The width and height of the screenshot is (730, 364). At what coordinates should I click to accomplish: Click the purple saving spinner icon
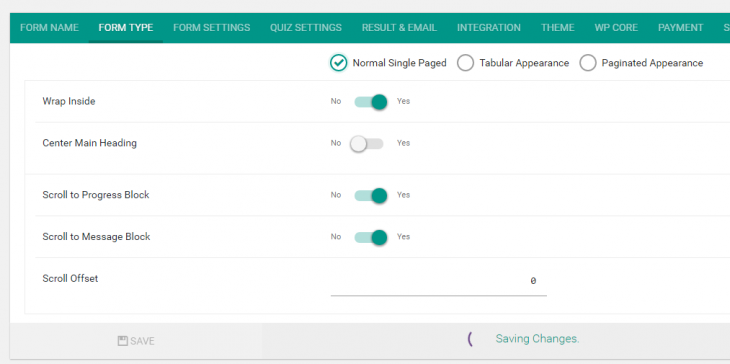tap(470, 339)
